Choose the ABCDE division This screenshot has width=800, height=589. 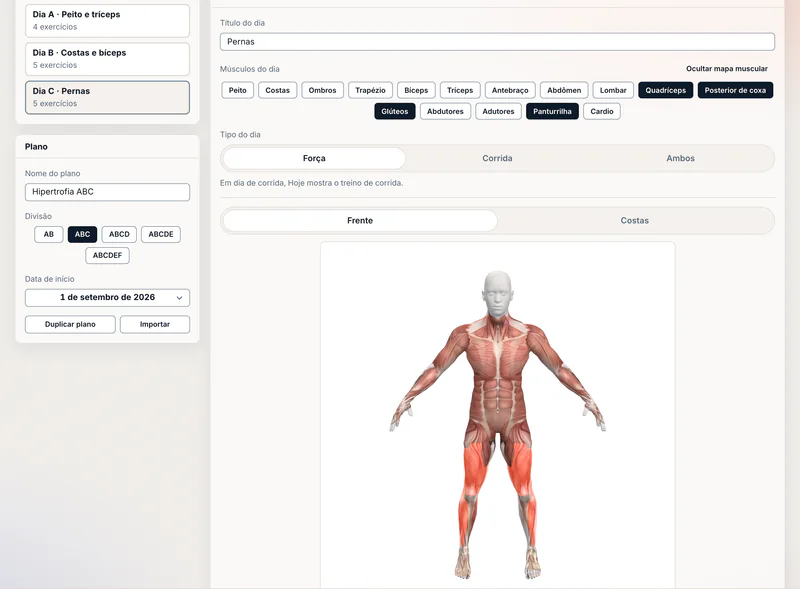[161, 234]
